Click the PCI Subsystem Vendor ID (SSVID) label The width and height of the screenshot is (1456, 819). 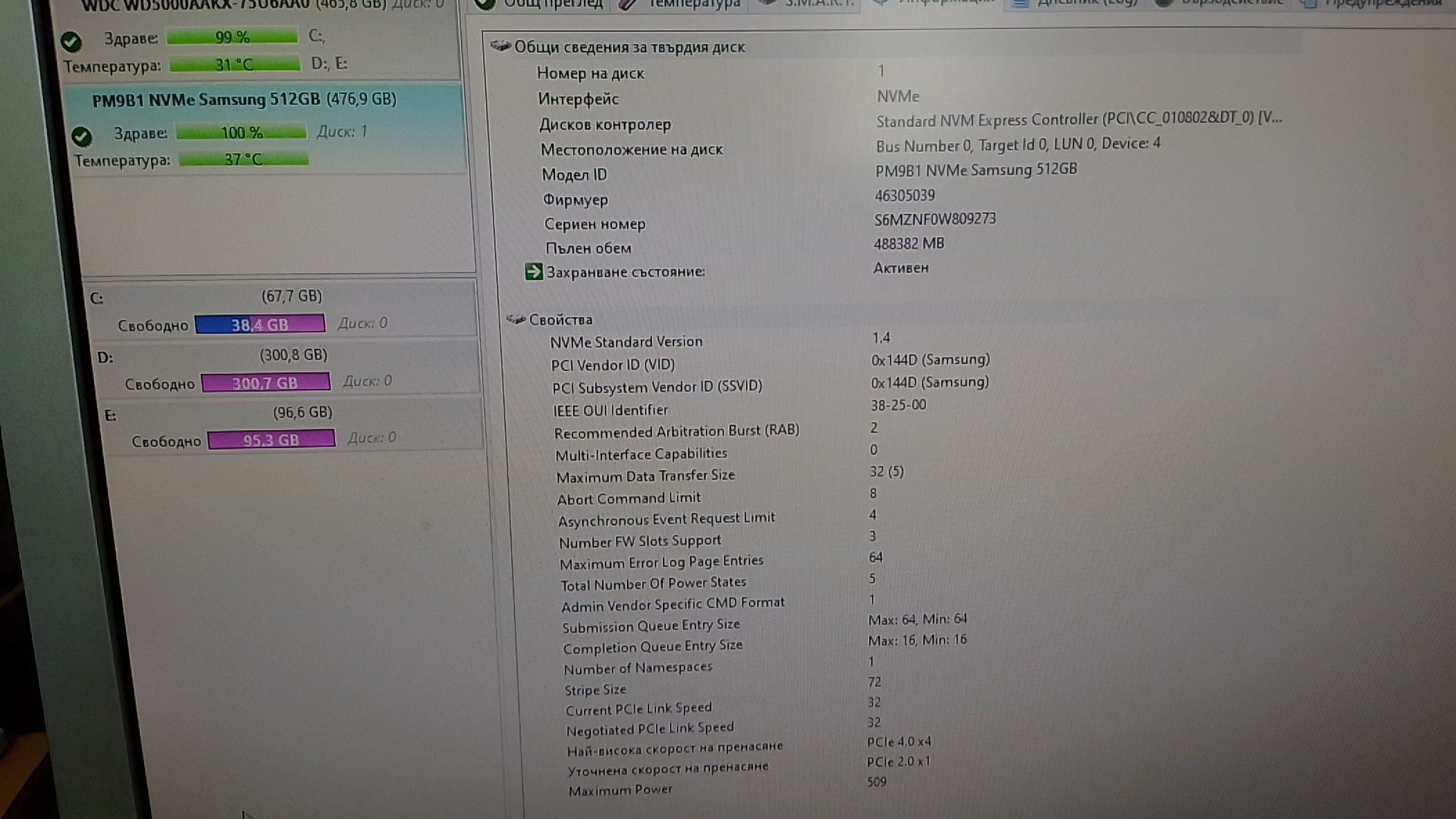coord(657,388)
